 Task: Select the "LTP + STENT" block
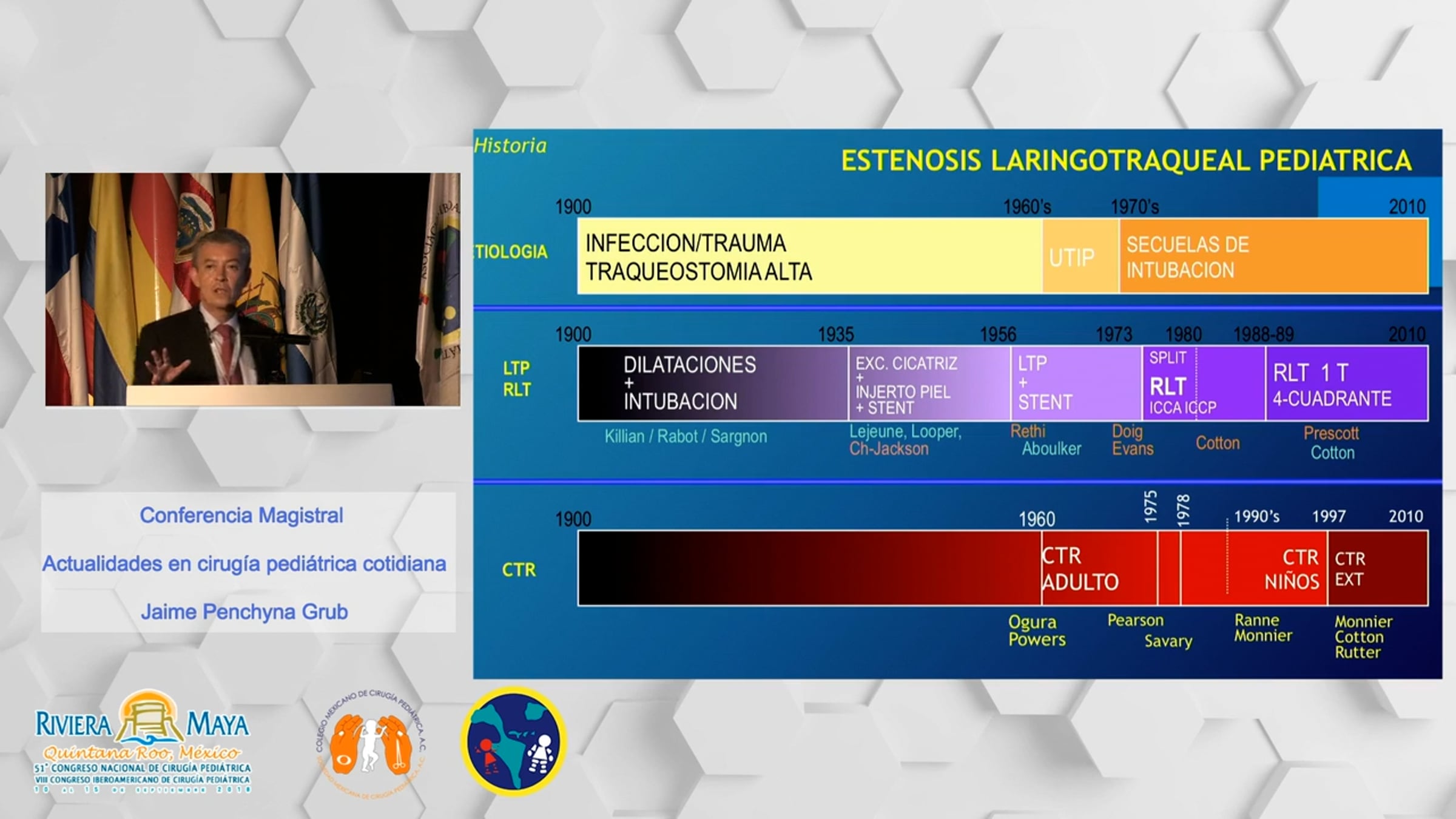[x=1077, y=383]
